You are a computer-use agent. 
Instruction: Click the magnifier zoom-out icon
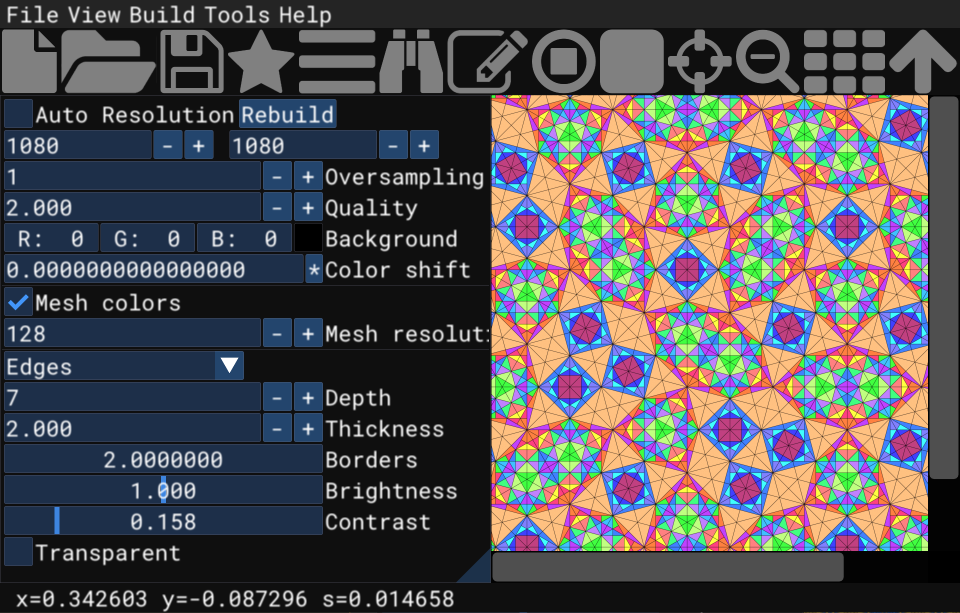pos(767,62)
